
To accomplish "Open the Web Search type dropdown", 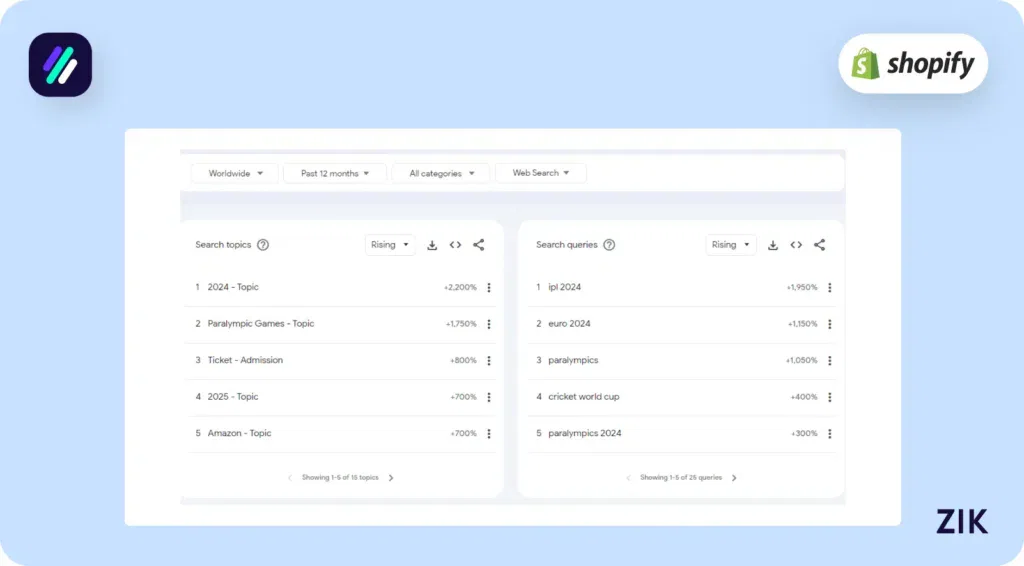I will [540, 173].
